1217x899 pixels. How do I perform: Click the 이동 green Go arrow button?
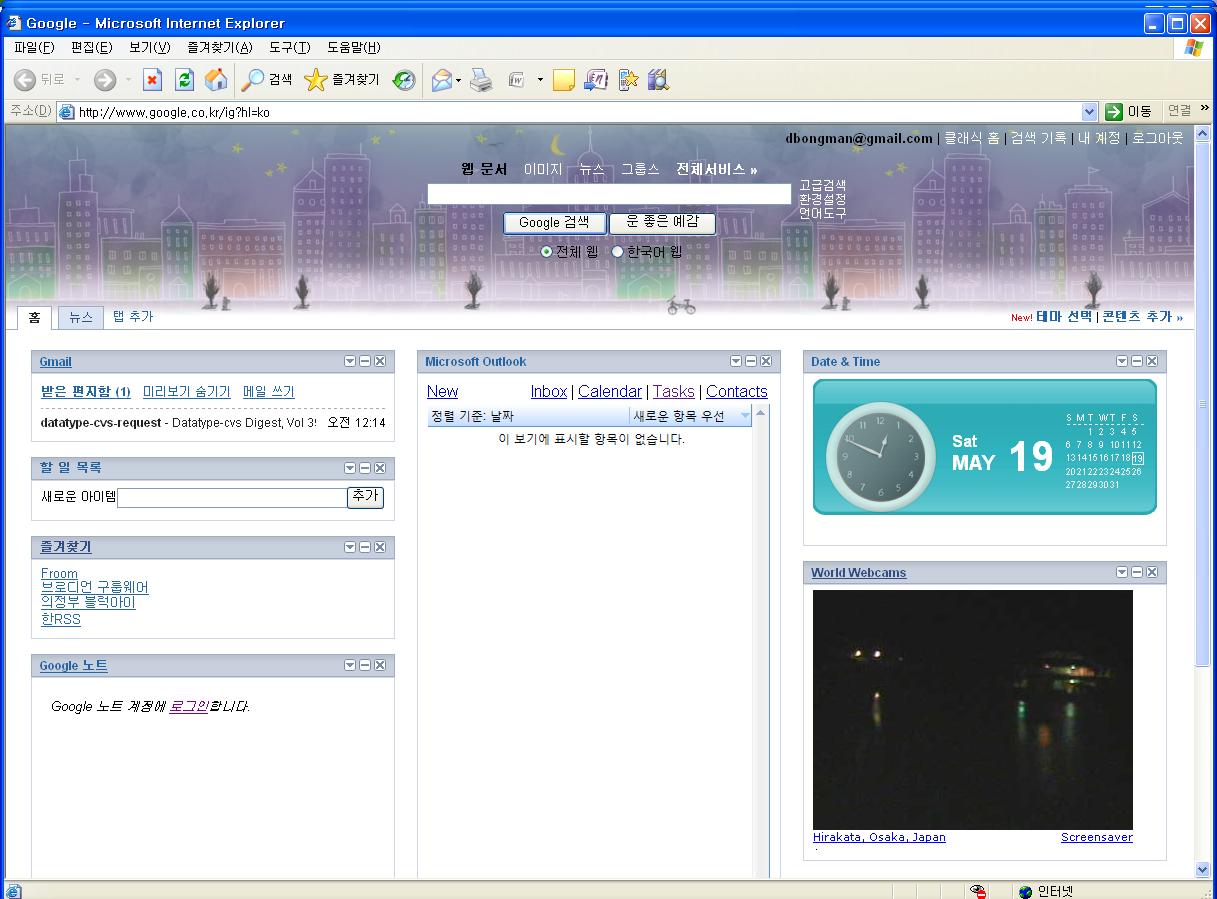tap(1129, 112)
